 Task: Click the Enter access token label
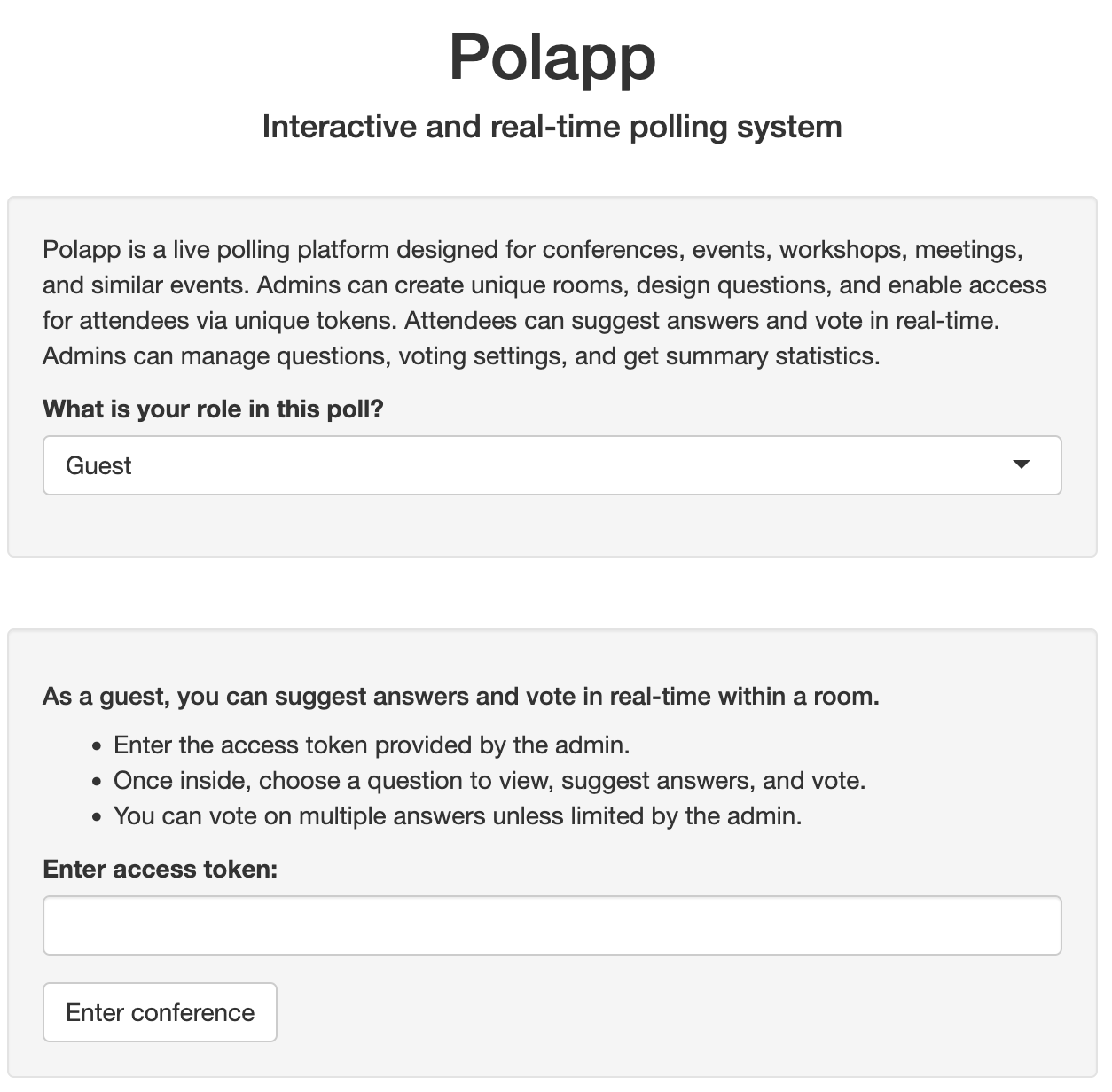click(161, 869)
